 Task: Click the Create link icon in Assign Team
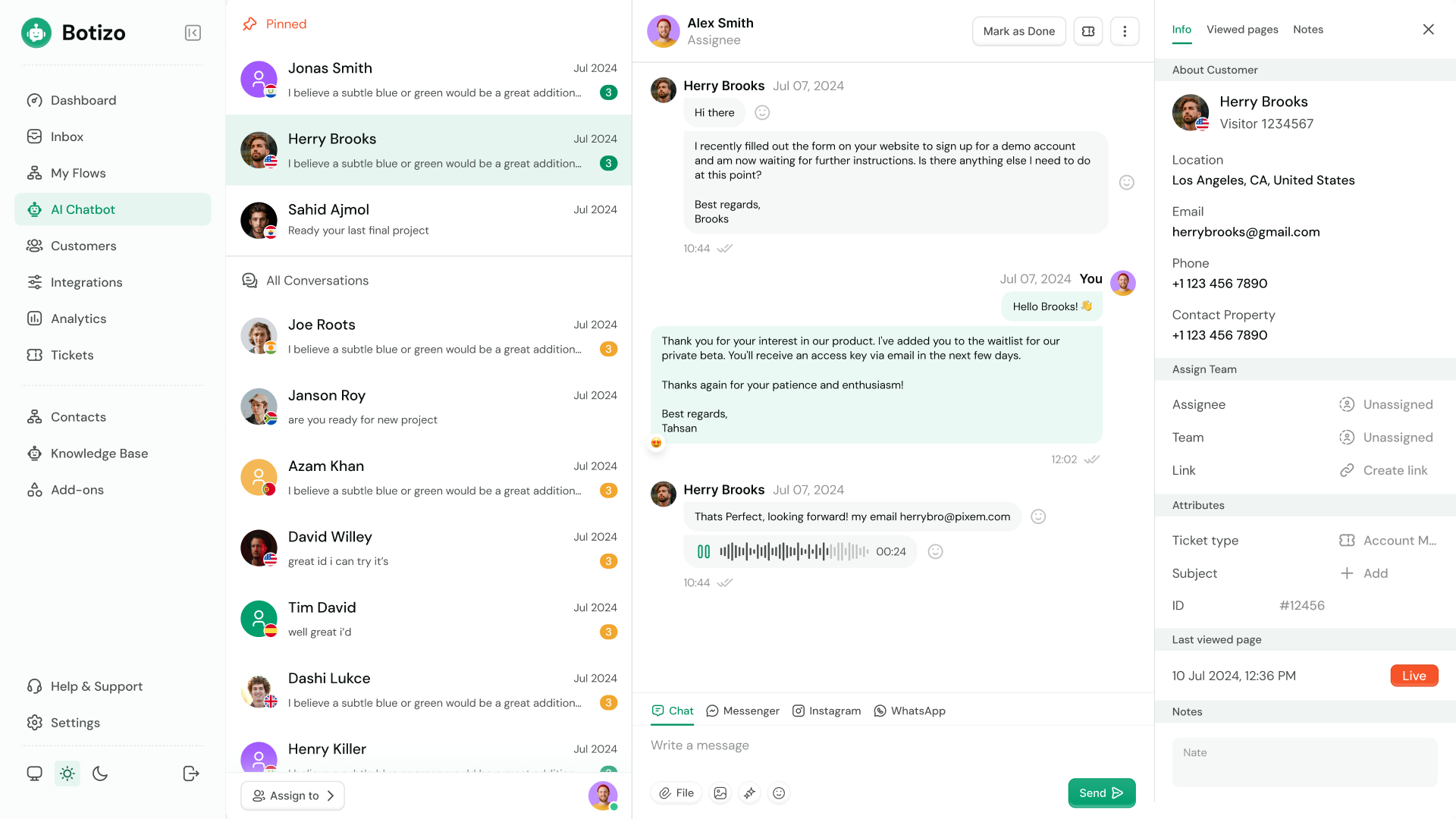pos(1347,470)
